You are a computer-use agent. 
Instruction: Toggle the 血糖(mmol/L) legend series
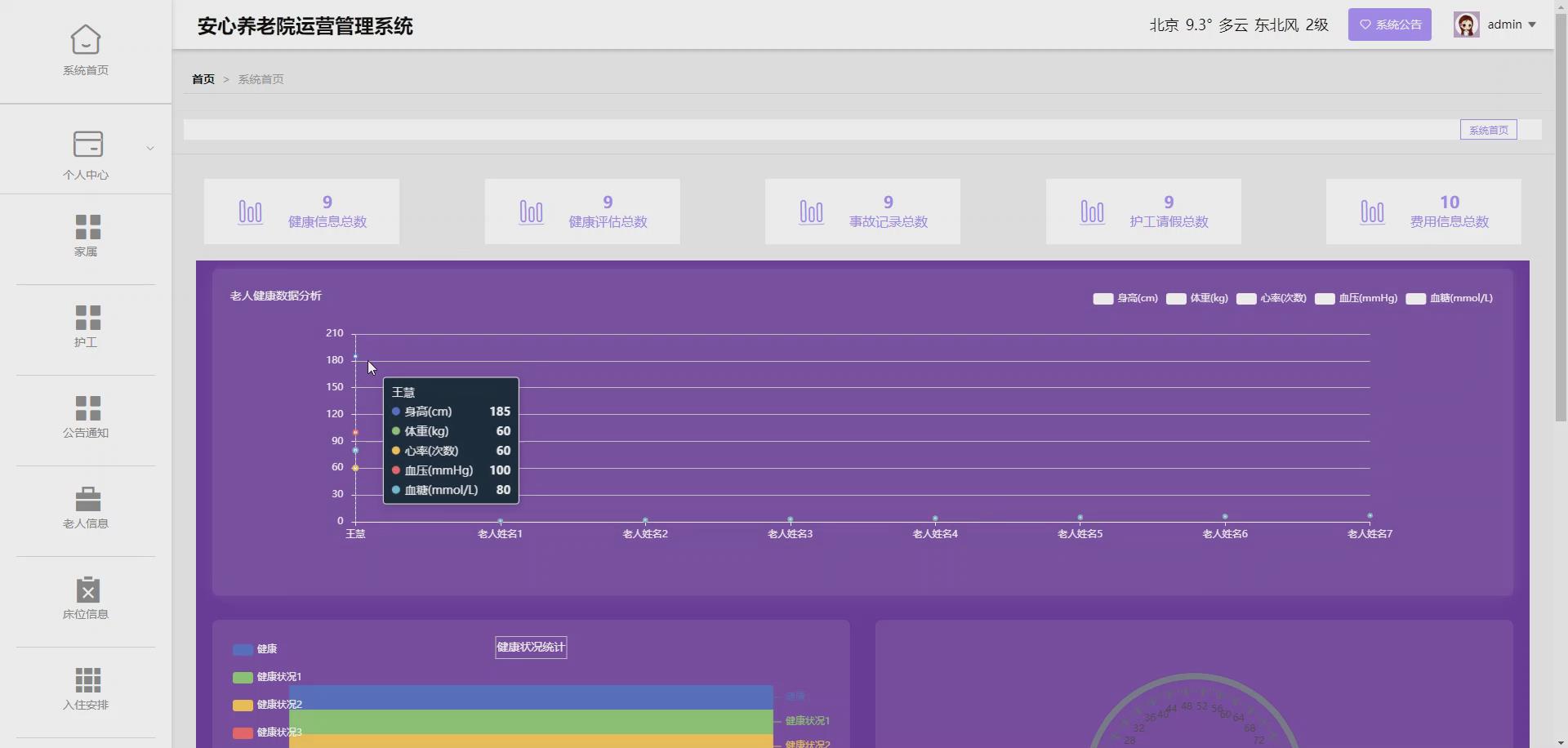[1450, 298]
